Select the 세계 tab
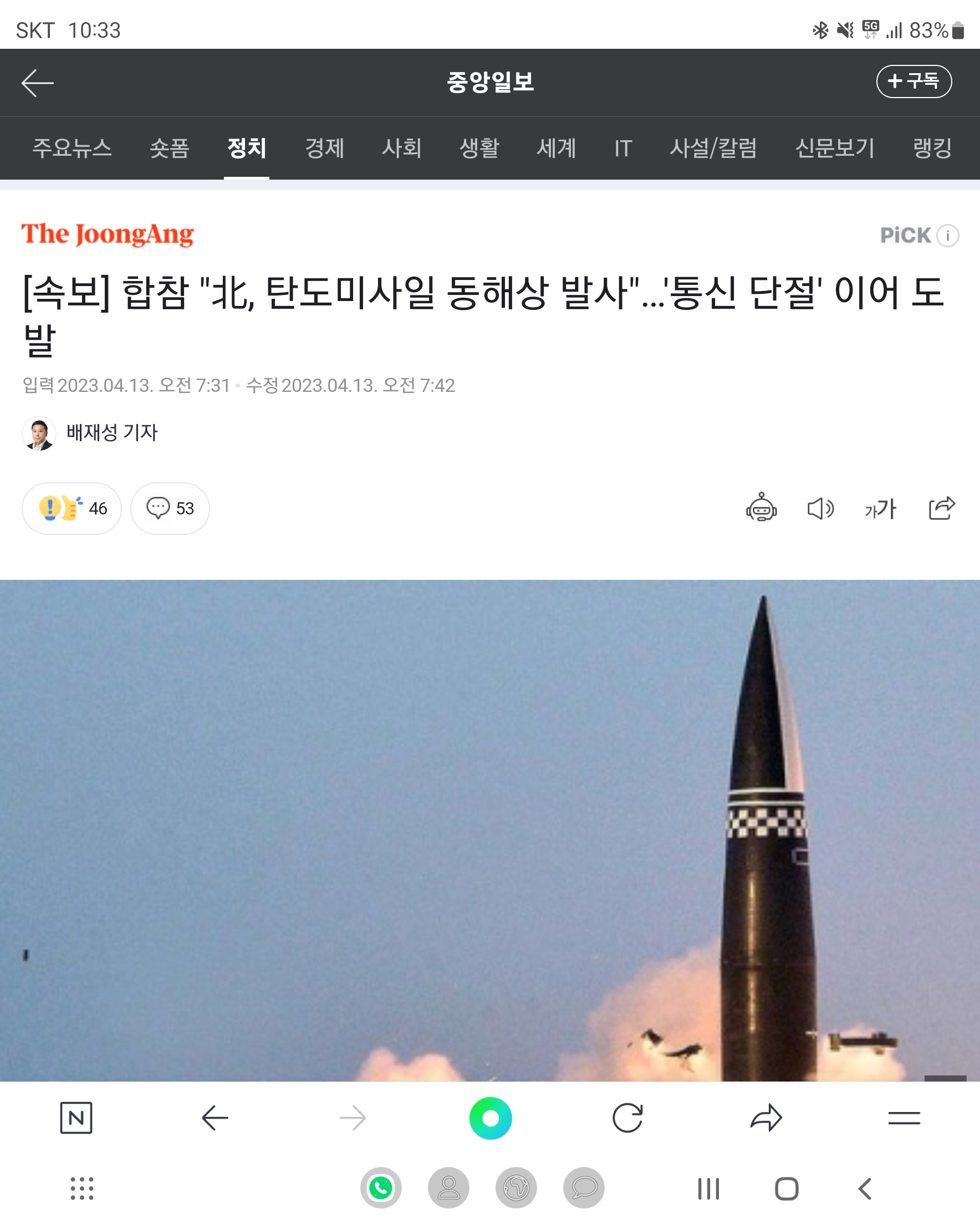The width and height of the screenshot is (980, 1224). coord(557,148)
